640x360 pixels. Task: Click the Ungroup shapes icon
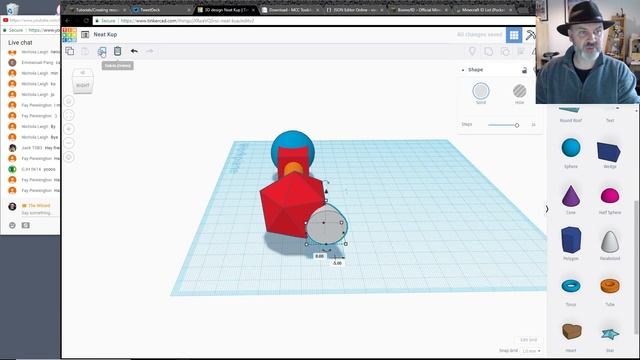pos(505,51)
